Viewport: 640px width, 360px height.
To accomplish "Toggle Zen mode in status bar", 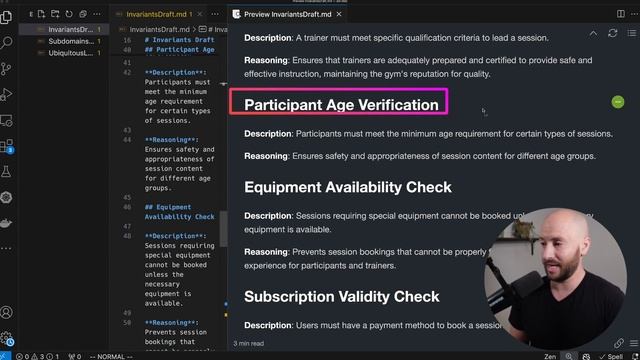I will coord(550,356).
